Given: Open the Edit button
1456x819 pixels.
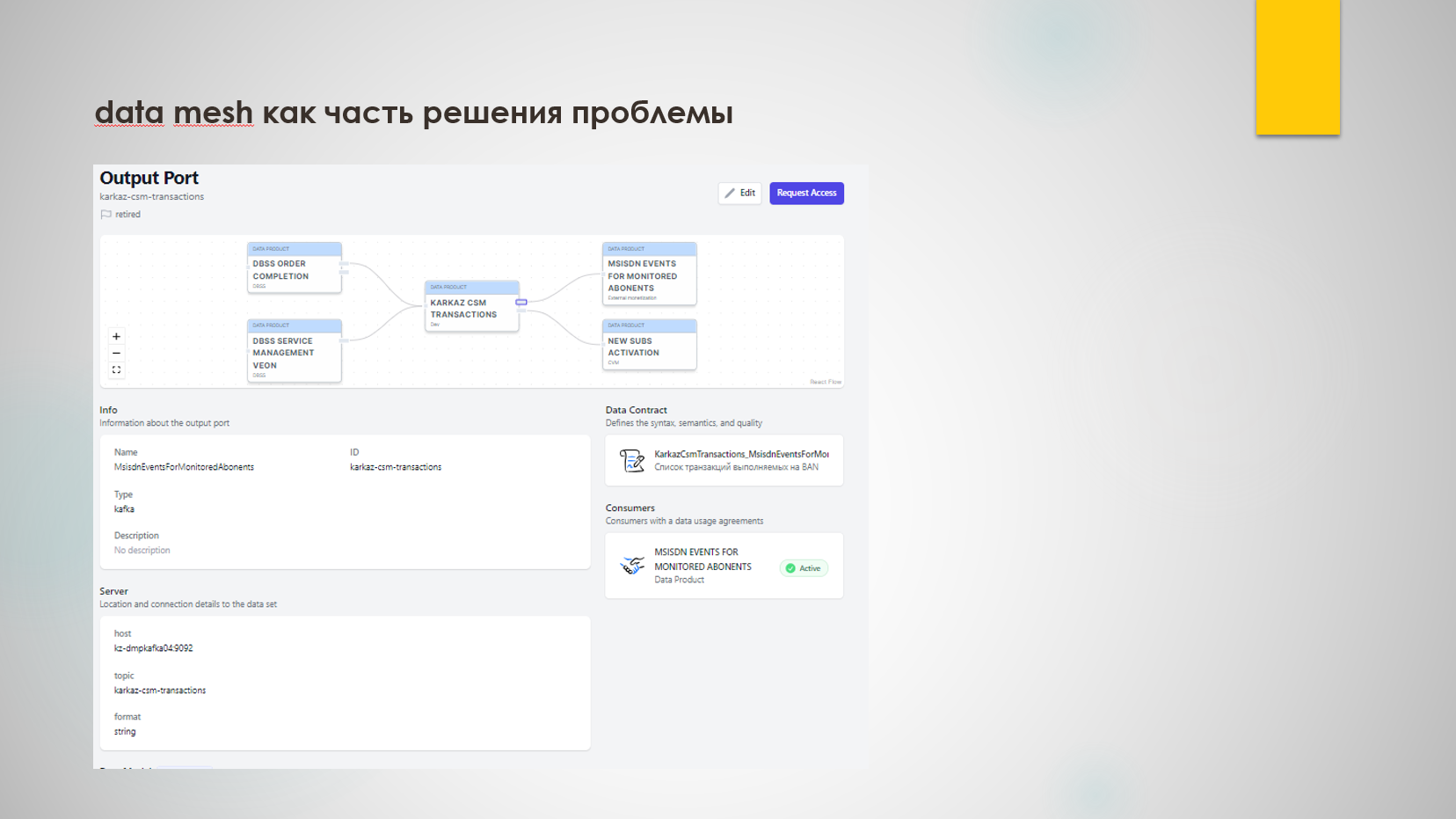Looking at the screenshot, I should click(x=739, y=194).
